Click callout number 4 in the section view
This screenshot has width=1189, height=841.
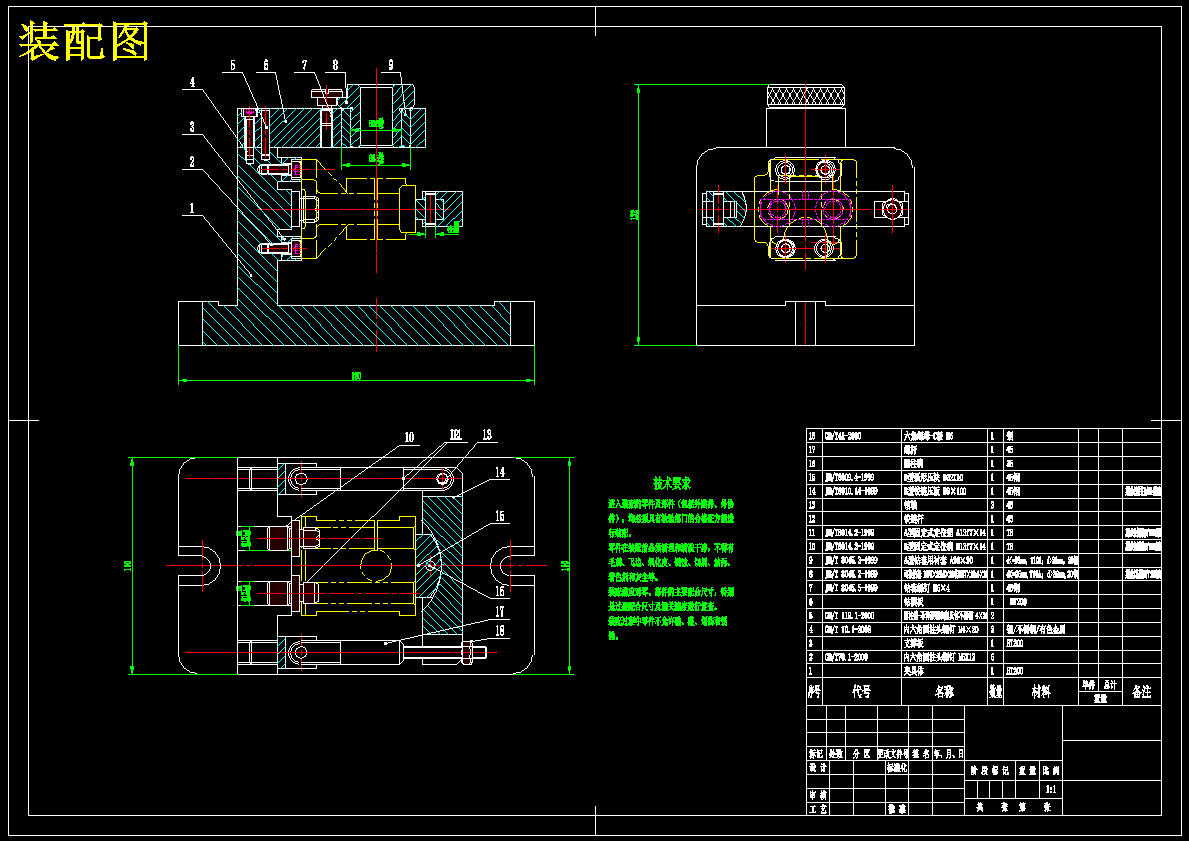click(193, 82)
